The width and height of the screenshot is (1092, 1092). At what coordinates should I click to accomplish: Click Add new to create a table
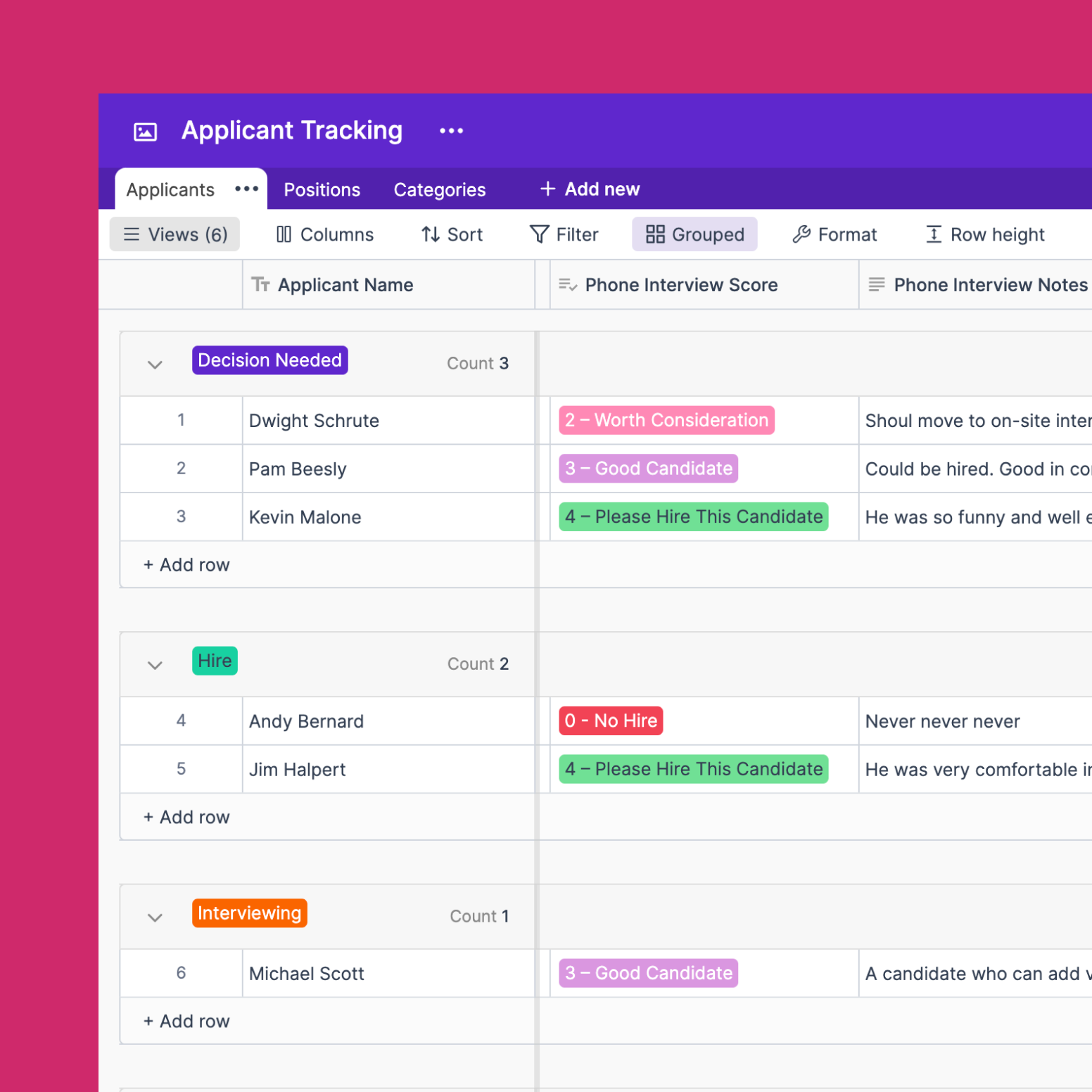coord(589,189)
